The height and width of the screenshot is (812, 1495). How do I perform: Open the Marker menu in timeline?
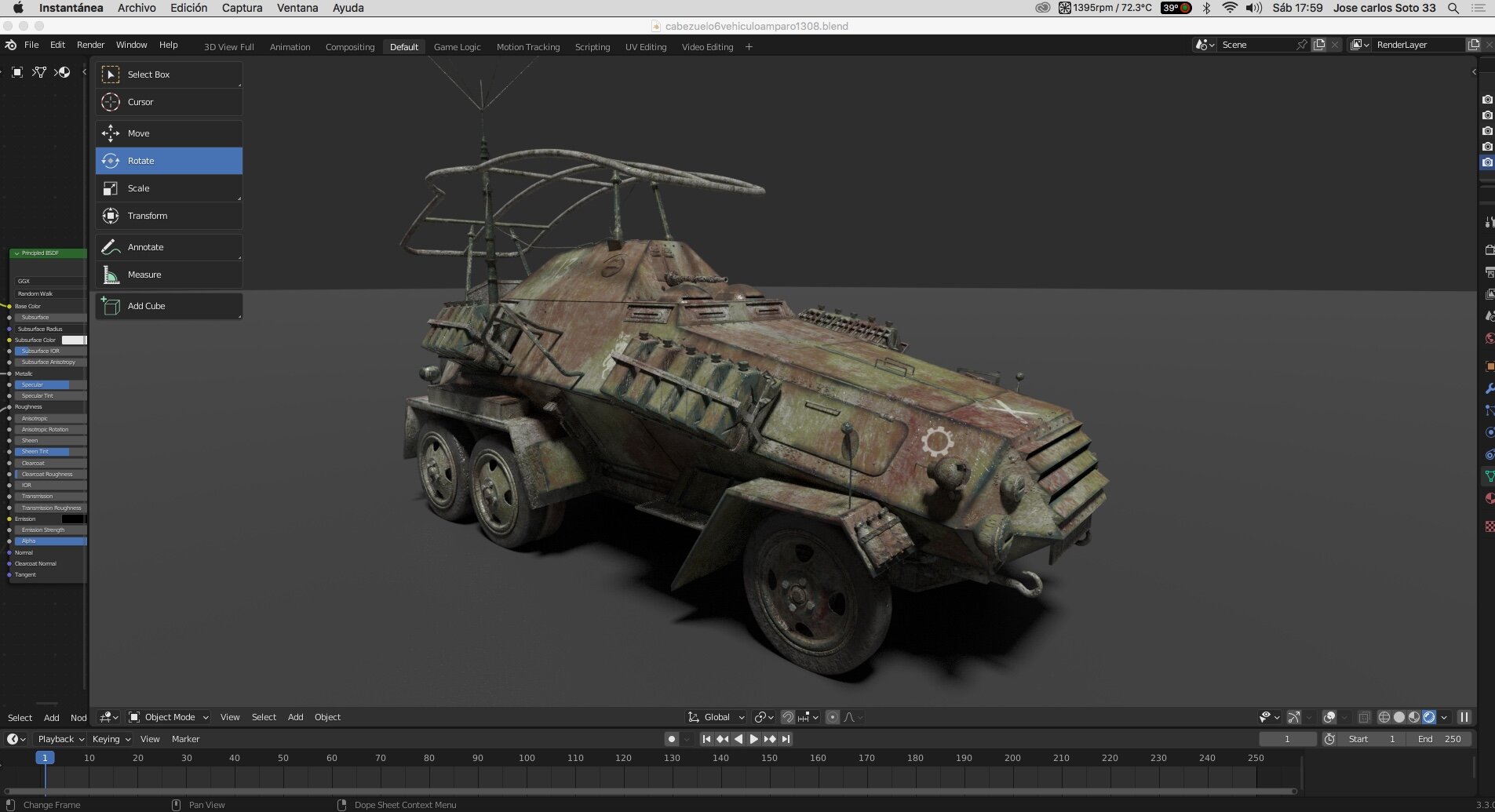pos(185,739)
